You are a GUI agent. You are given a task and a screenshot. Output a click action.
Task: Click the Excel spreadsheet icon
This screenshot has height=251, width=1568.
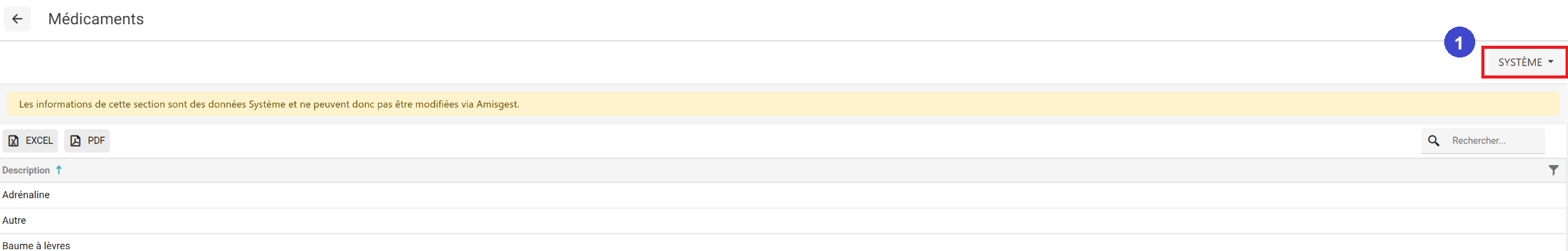tap(14, 141)
